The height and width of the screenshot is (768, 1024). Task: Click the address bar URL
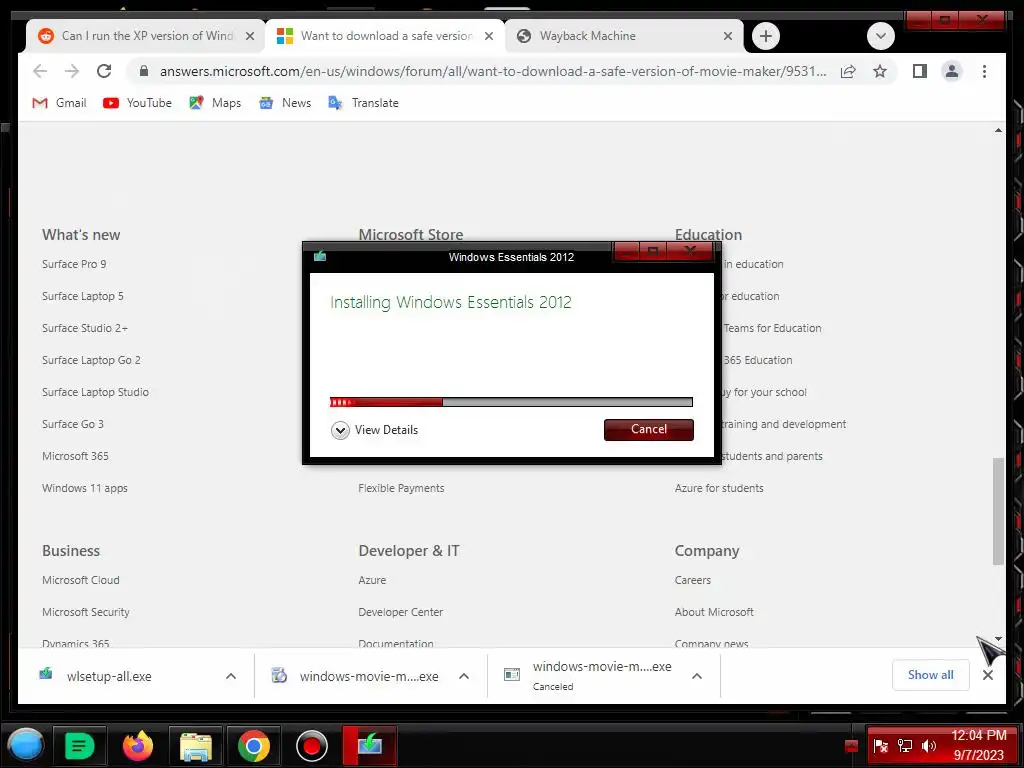tap(493, 71)
